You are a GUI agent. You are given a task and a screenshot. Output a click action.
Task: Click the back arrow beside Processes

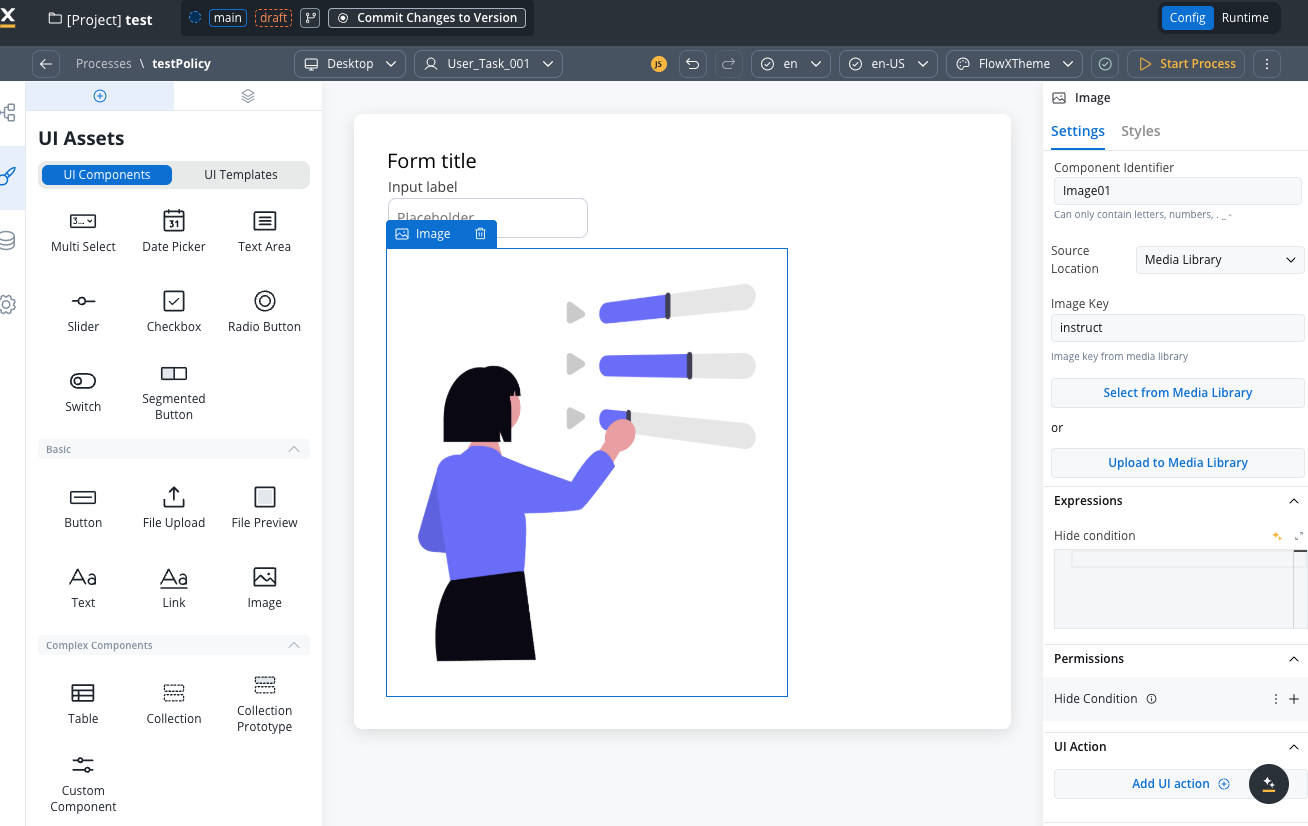[x=46, y=64]
